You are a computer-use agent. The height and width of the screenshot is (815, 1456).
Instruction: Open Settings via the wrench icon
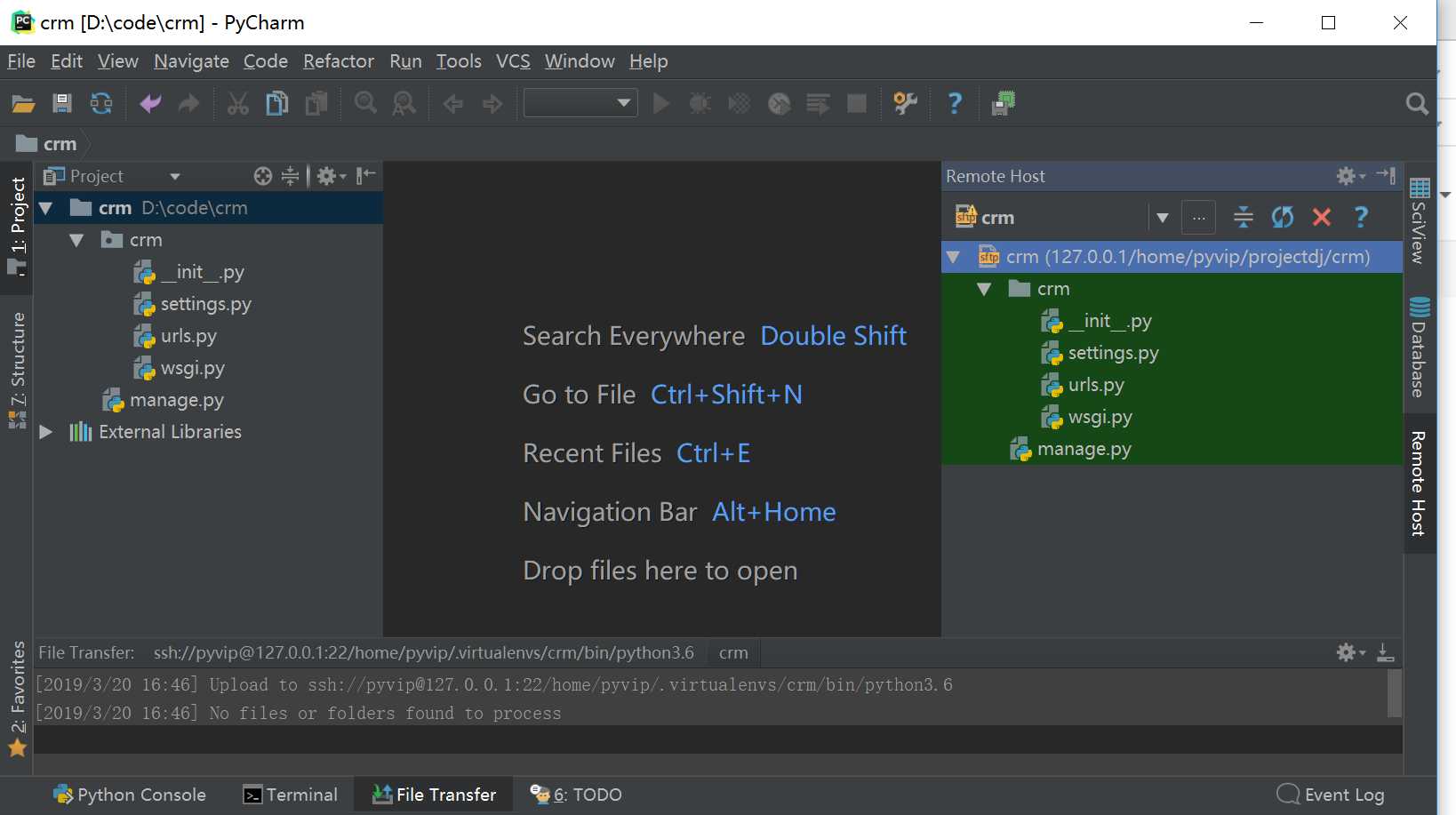click(905, 104)
